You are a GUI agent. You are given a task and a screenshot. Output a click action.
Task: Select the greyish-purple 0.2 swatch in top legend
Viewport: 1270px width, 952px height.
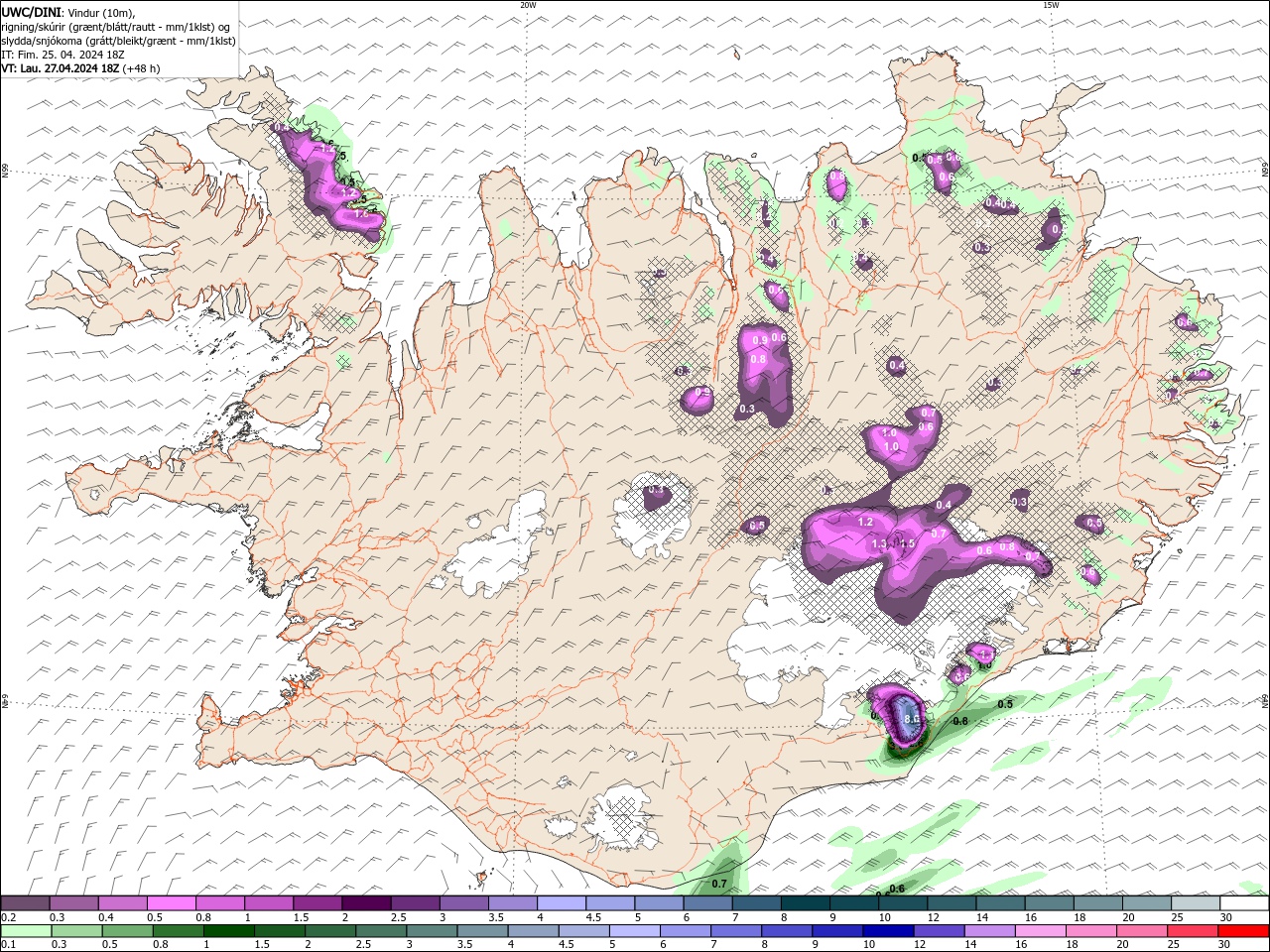[x=25, y=903]
